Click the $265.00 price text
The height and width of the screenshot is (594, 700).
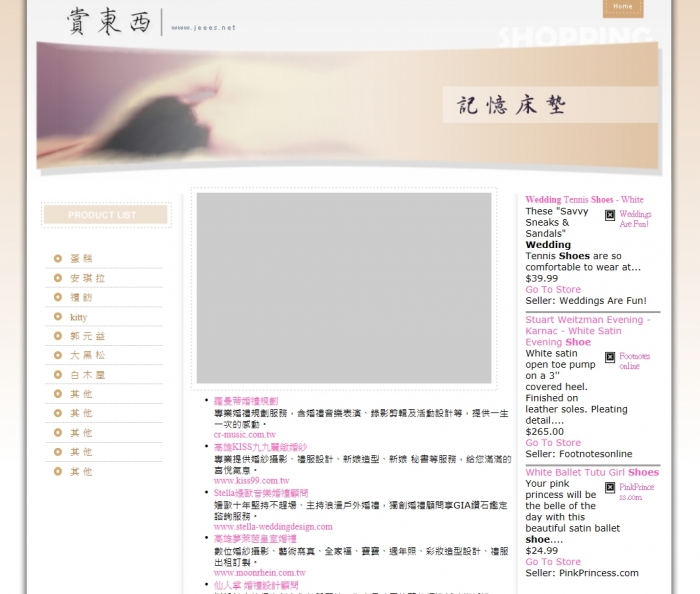pyautogui.click(x=545, y=432)
